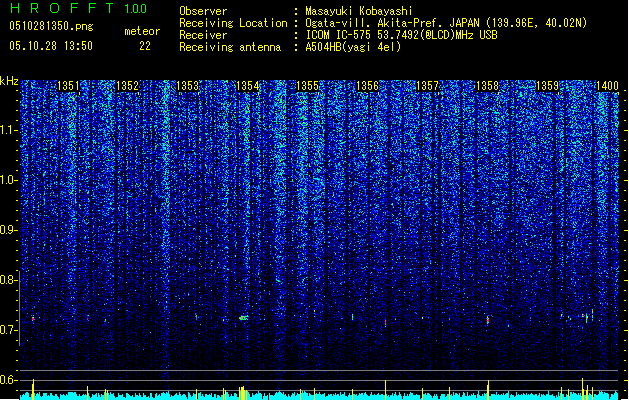
Task: Click the 1356 time marker
Action: 367,86
